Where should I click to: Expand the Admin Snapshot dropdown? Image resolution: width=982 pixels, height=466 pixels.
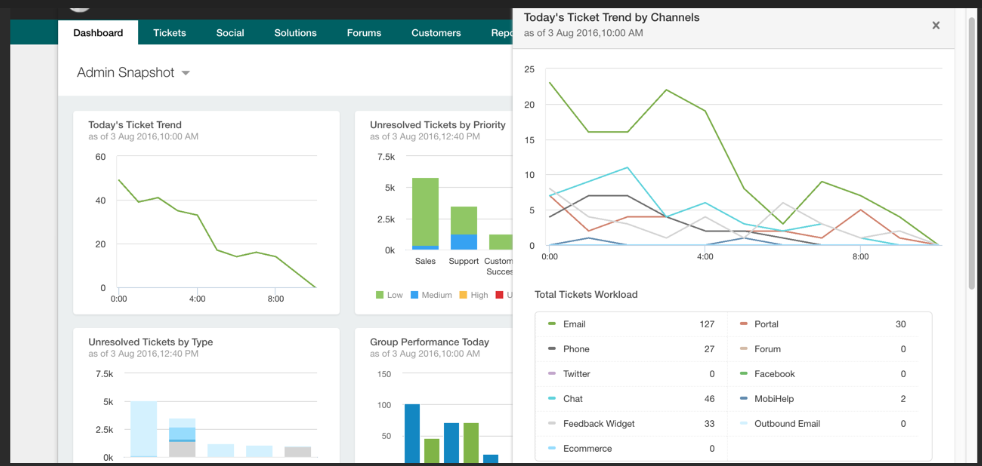point(133,73)
